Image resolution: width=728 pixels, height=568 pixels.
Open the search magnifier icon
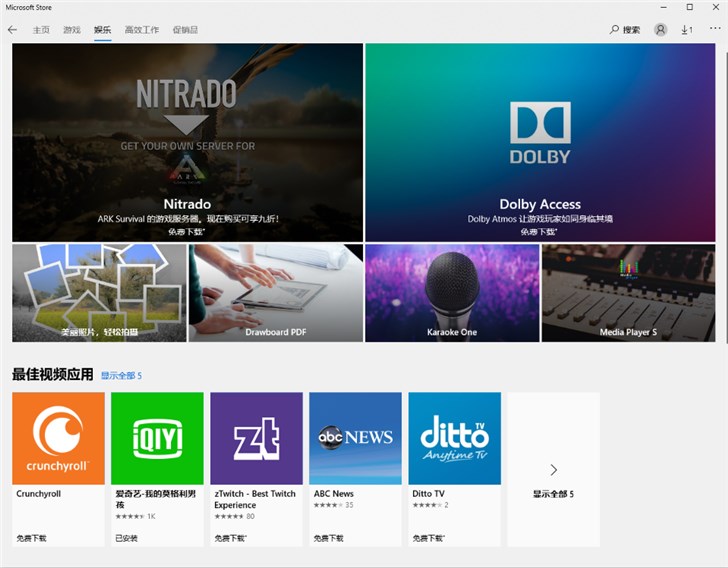tap(614, 30)
